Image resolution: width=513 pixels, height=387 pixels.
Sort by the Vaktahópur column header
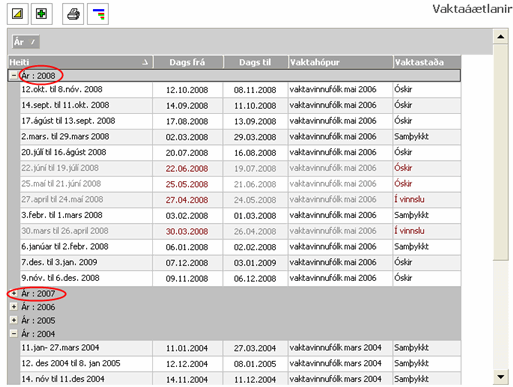[340, 62]
